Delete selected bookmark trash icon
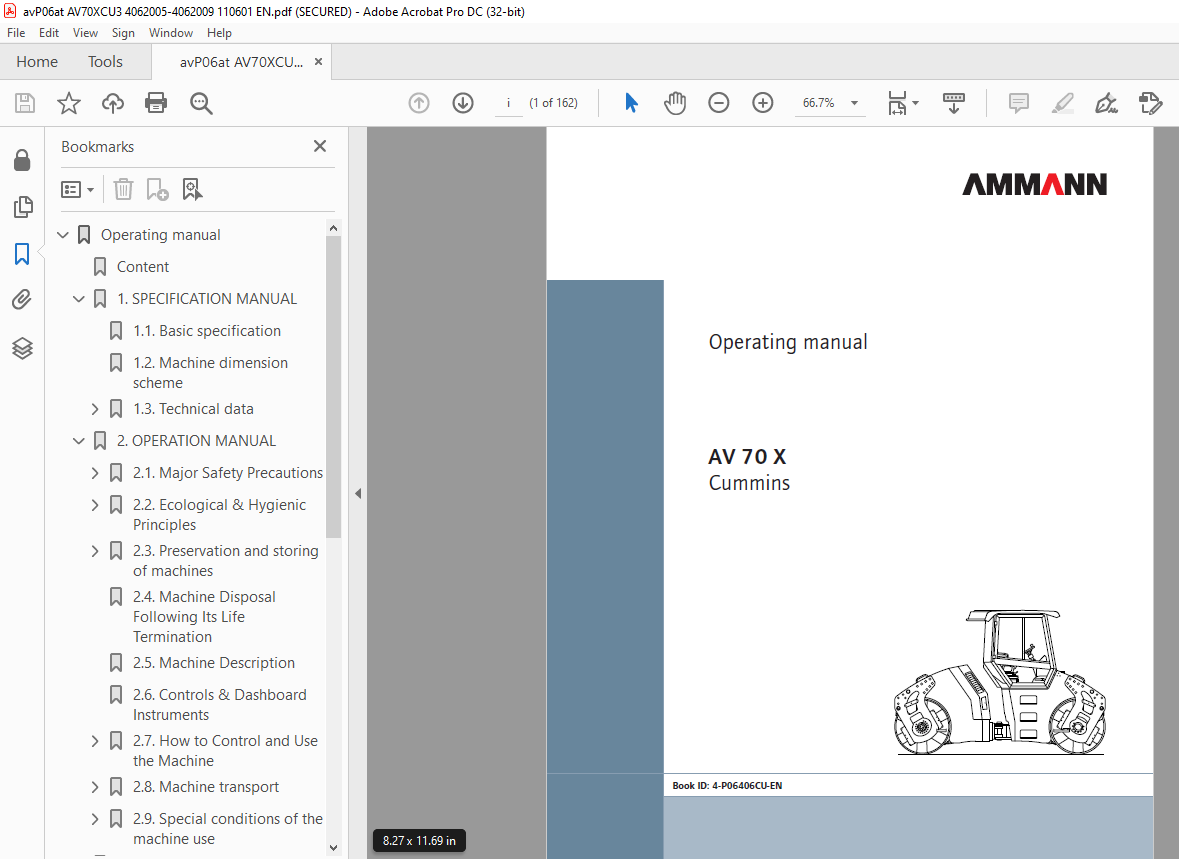Screen dimensions: 1179x859 pyautogui.click(x=123, y=190)
